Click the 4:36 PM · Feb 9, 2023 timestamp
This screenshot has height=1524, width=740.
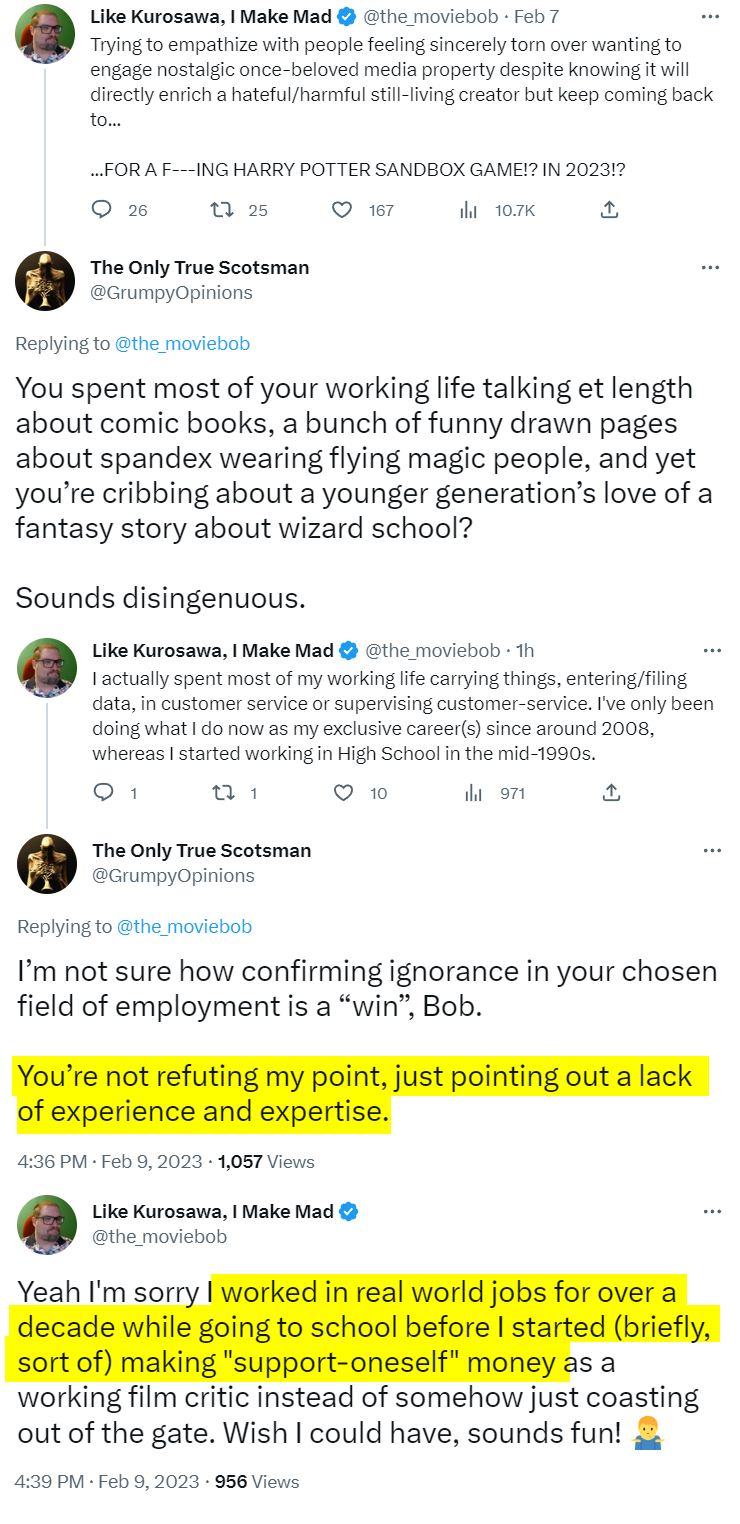click(110, 1162)
